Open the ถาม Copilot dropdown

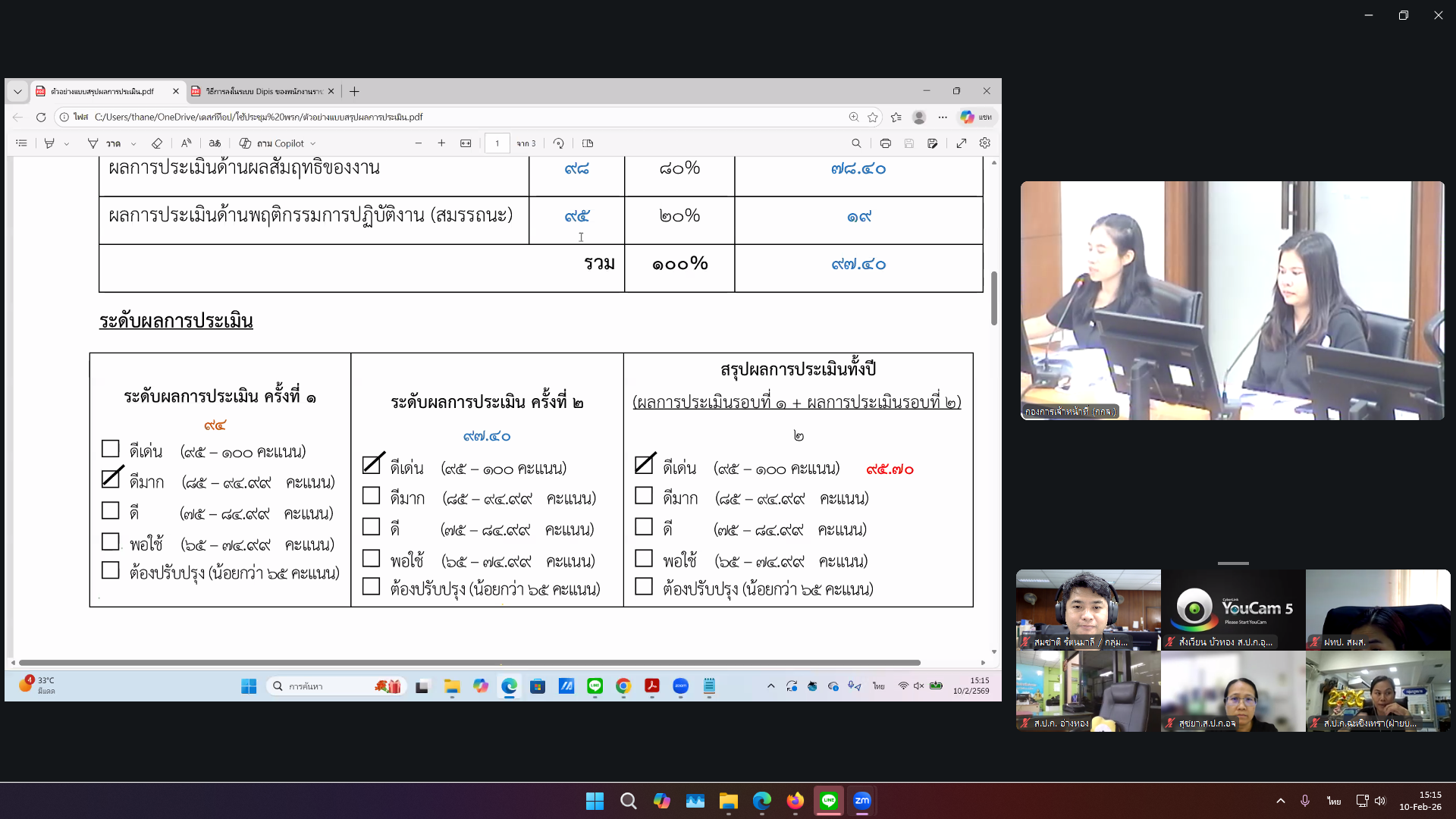312,143
